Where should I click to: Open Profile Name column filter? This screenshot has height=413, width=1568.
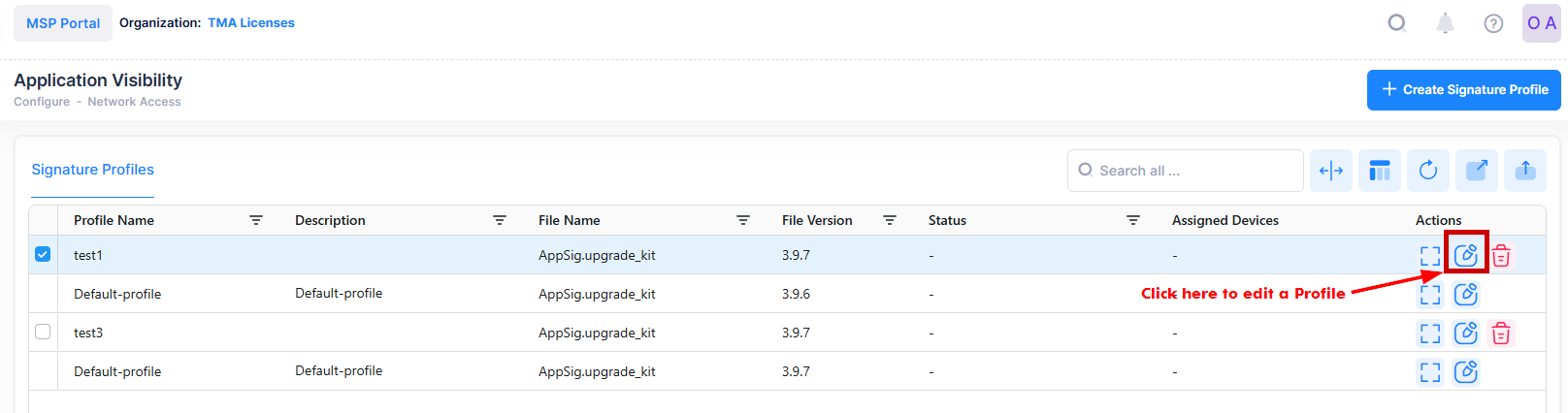coord(256,220)
